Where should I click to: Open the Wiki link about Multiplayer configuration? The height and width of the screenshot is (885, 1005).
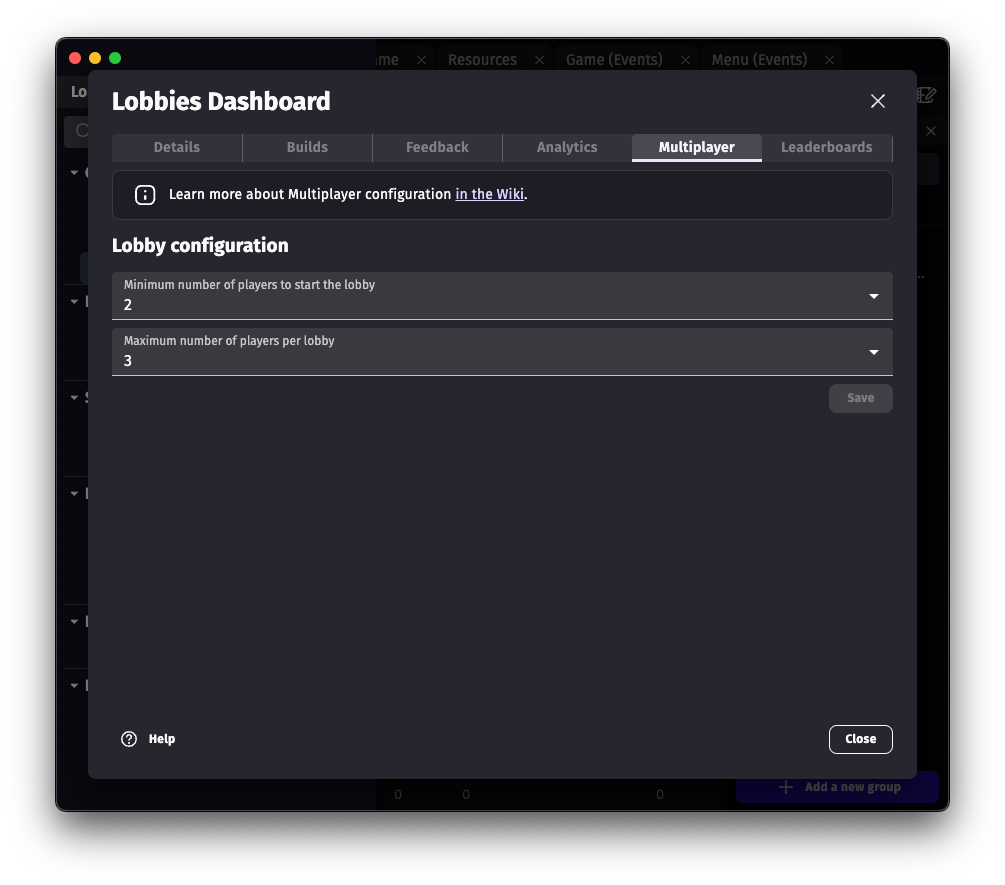pos(489,195)
